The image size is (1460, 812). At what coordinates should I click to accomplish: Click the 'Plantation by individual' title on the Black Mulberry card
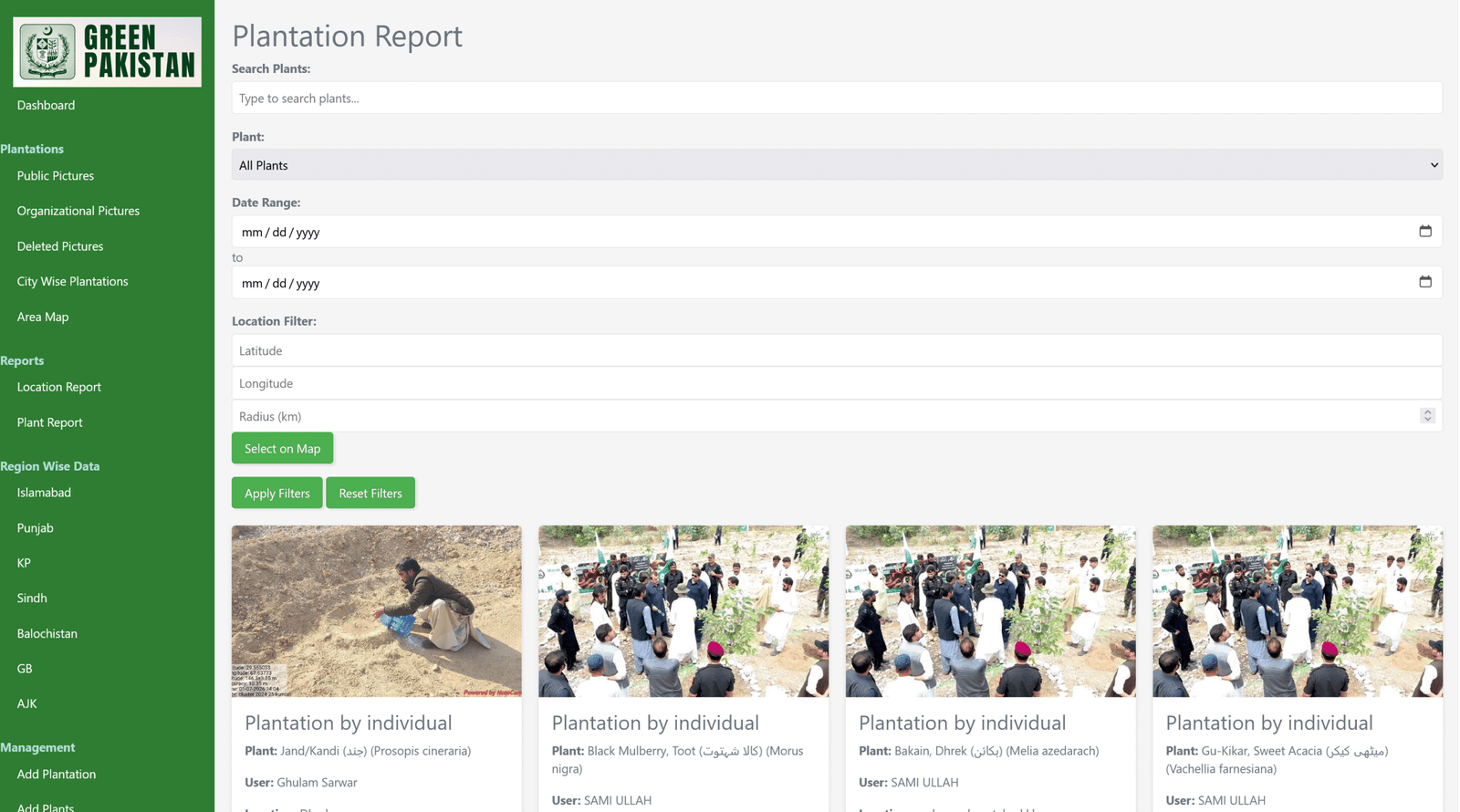(655, 723)
